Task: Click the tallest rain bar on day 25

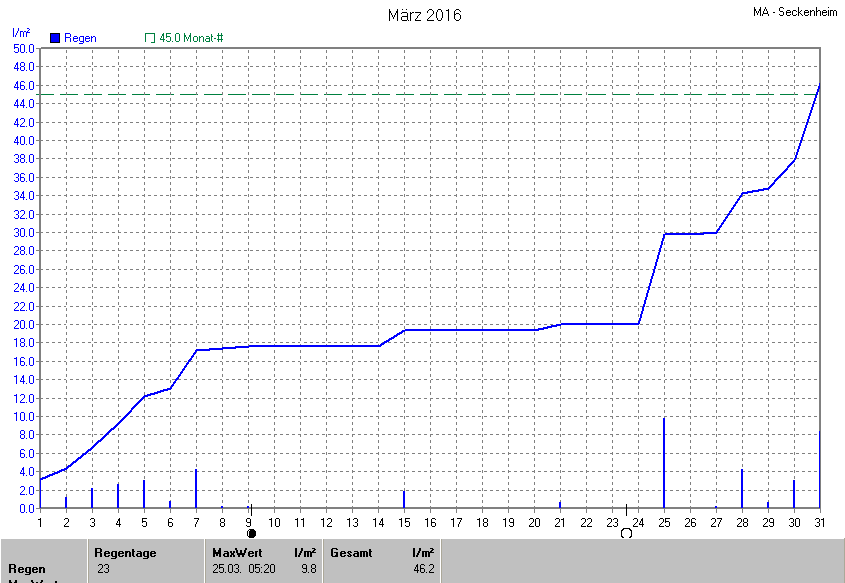Action: pyautogui.click(x=664, y=463)
